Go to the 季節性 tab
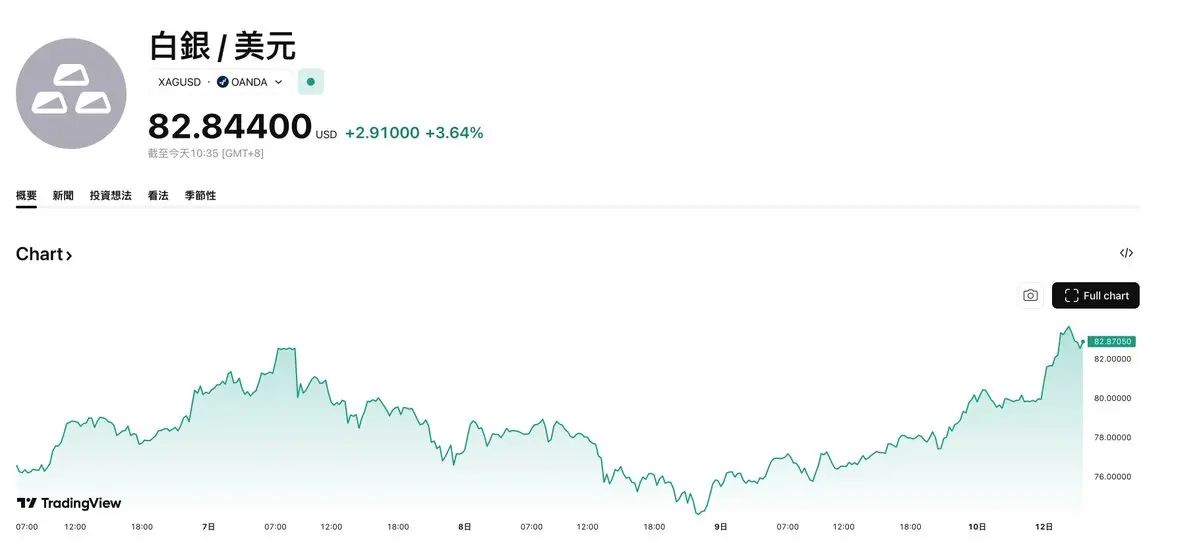This screenshot has width=1199, height=546. [200, 196]
